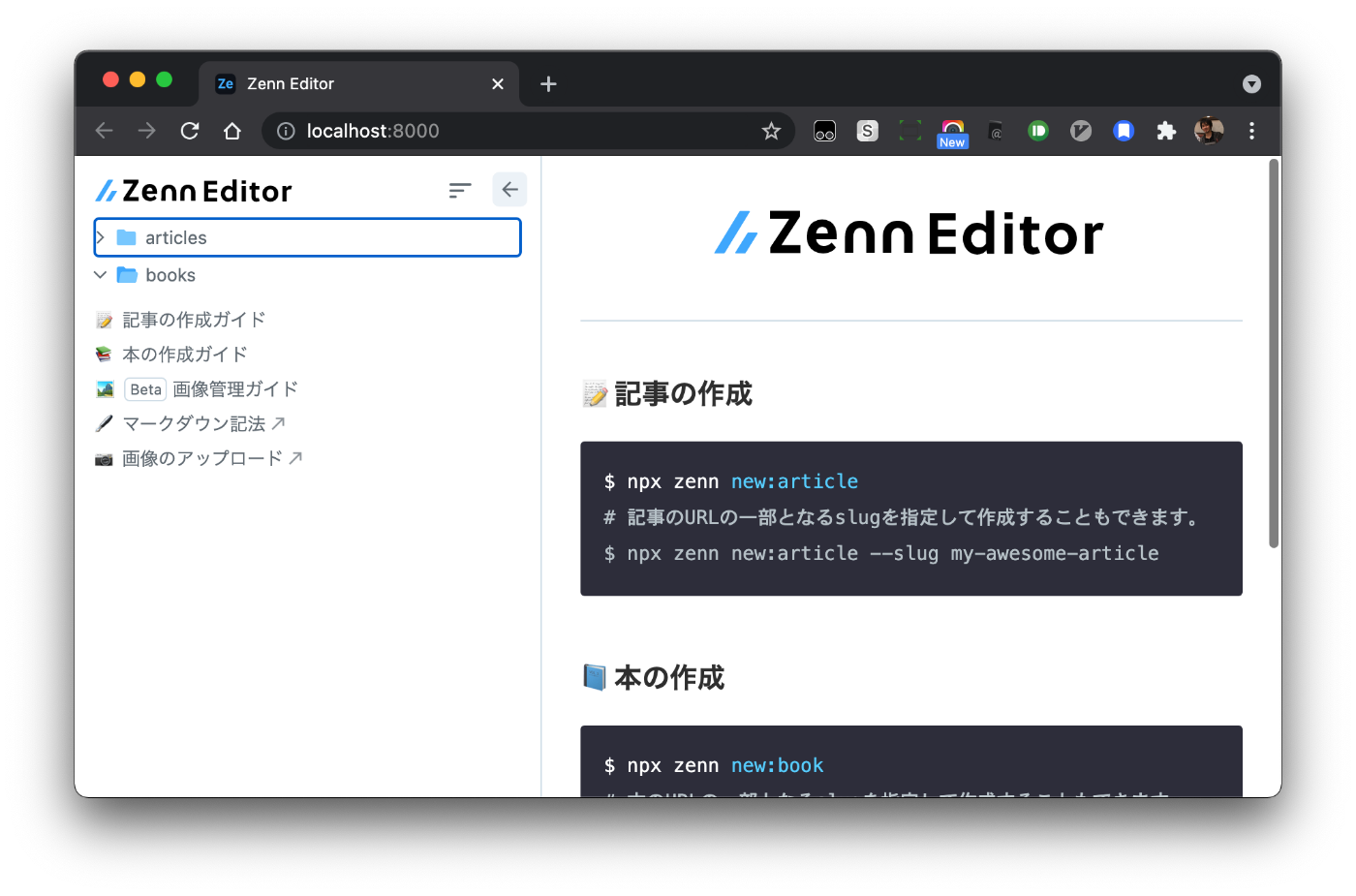Open the tab search dropdown arrow
Viewport: 1356px width, 896px height.
point(1251,84)
